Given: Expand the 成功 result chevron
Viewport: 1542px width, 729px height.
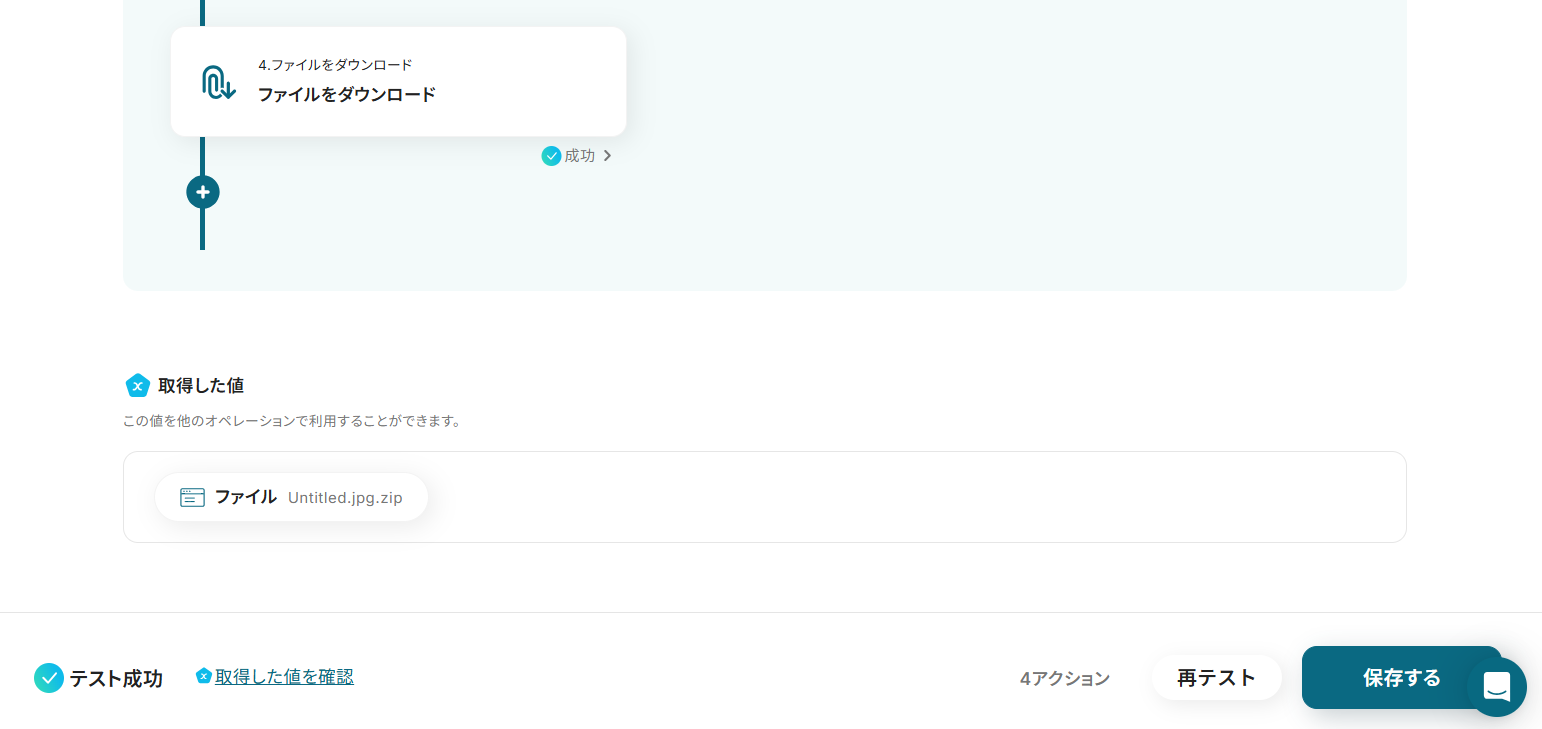Looking at the screenshot, I should point(607,156).
